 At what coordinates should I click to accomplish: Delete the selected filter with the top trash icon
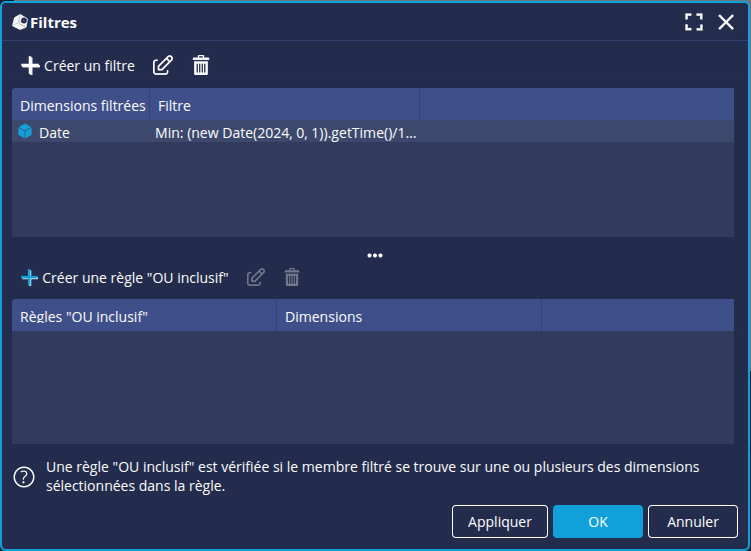pos(201,66)
